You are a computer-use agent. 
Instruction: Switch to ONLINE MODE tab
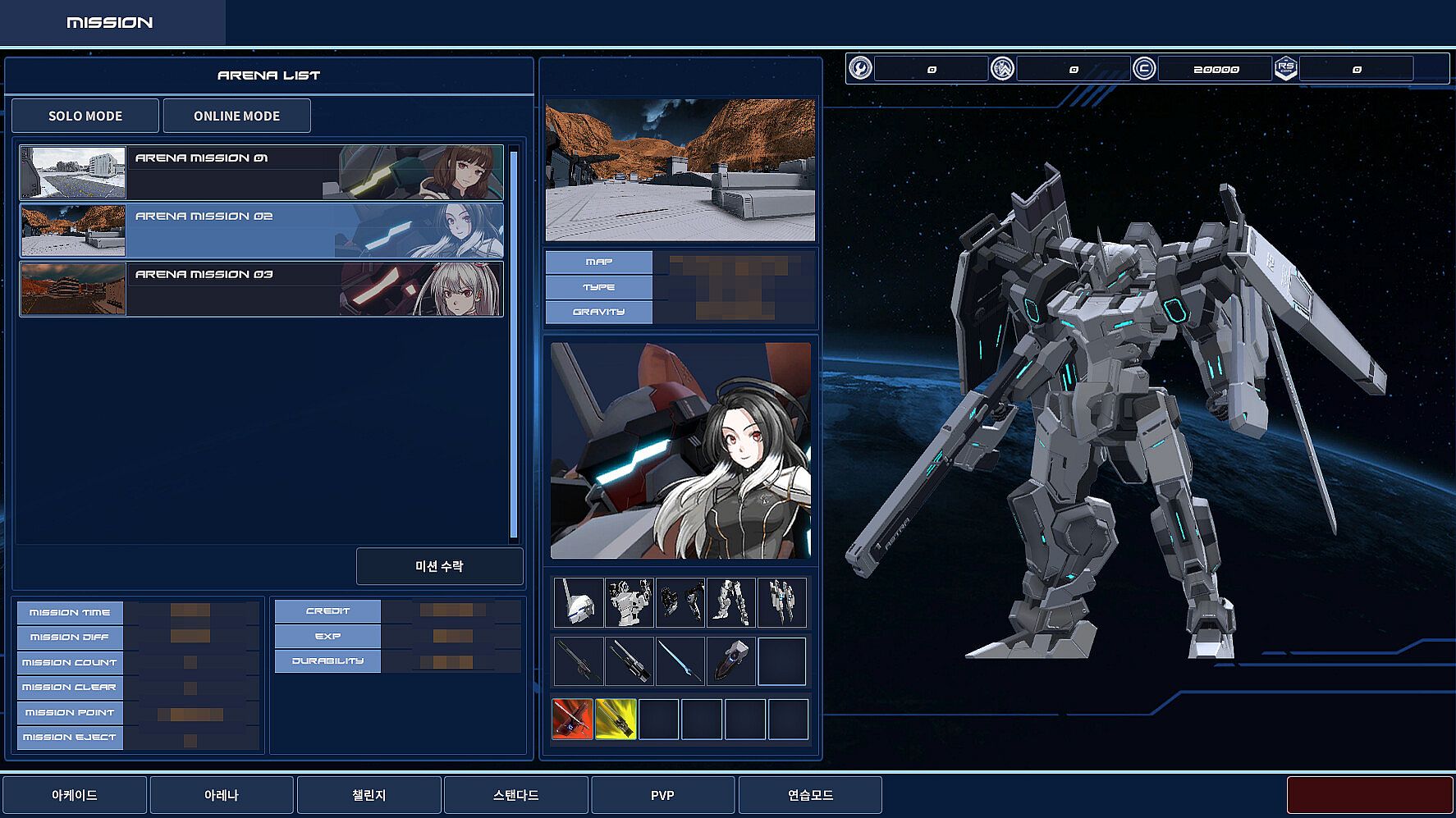coord(237,116)
